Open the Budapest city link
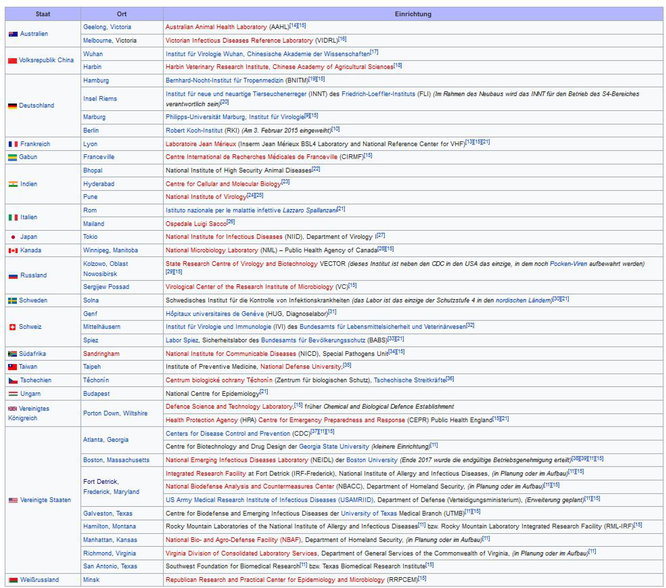 pos(96,394)
